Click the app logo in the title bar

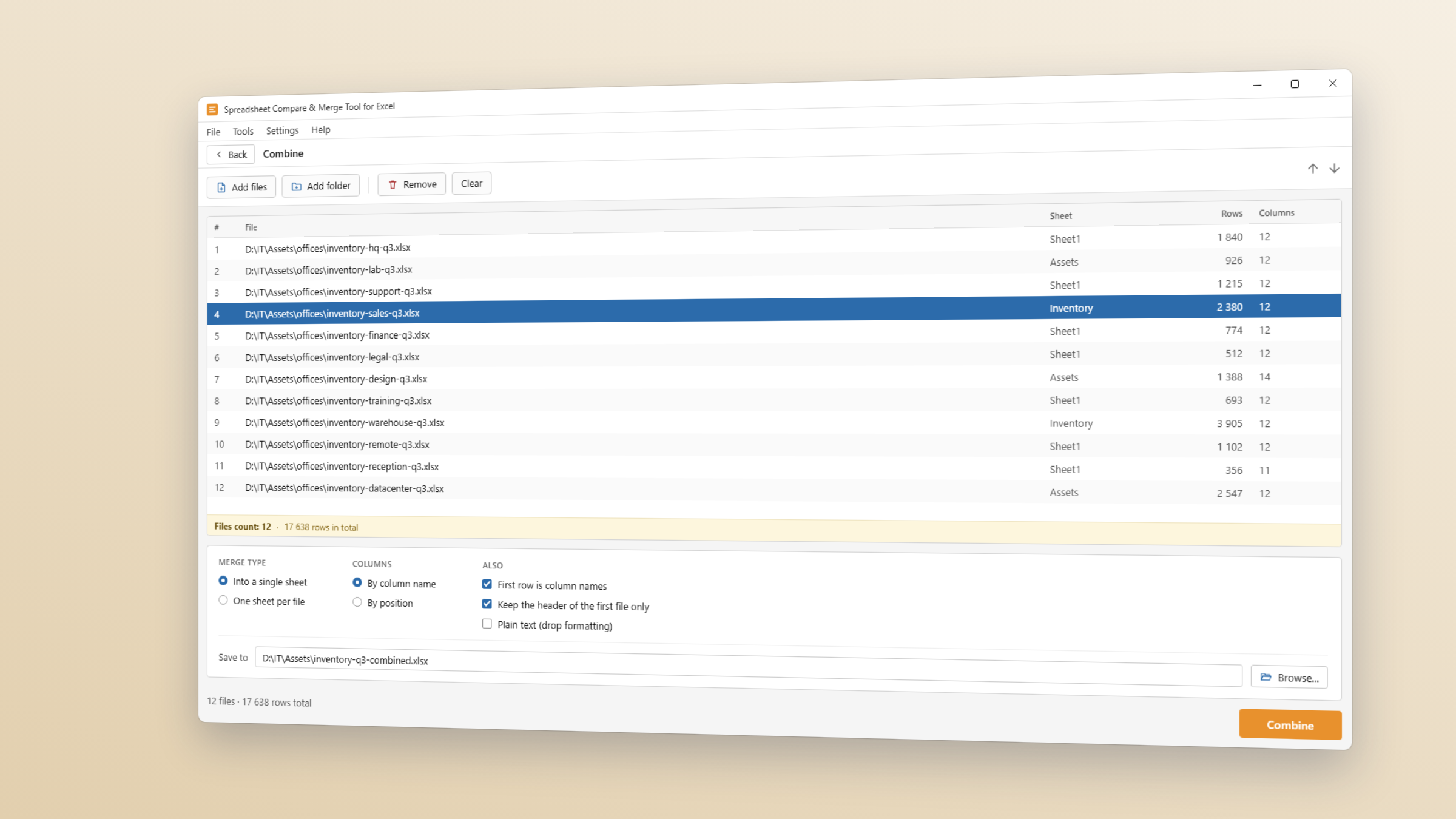212,109
